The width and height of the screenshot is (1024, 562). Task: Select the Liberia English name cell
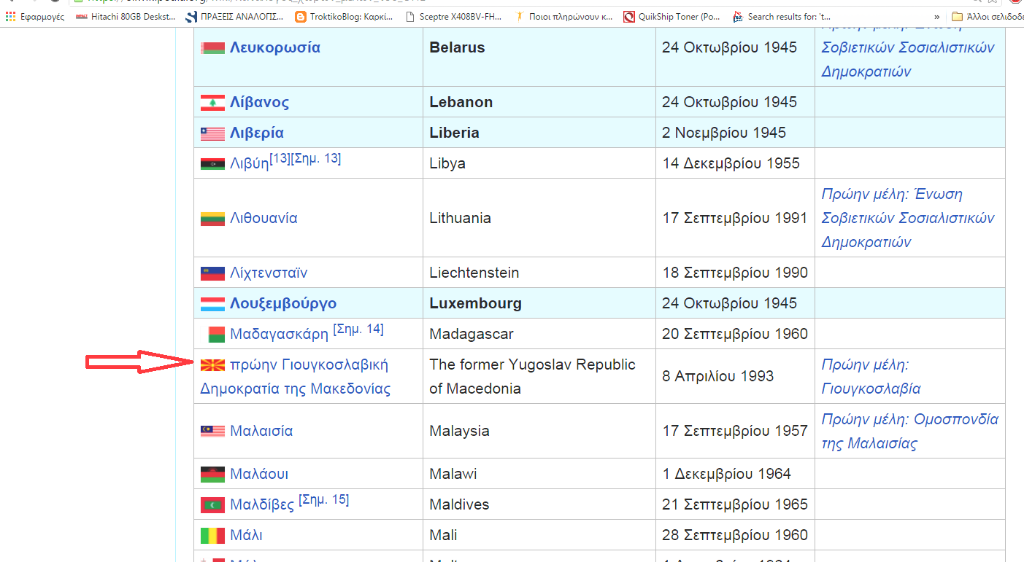(539, 133)
